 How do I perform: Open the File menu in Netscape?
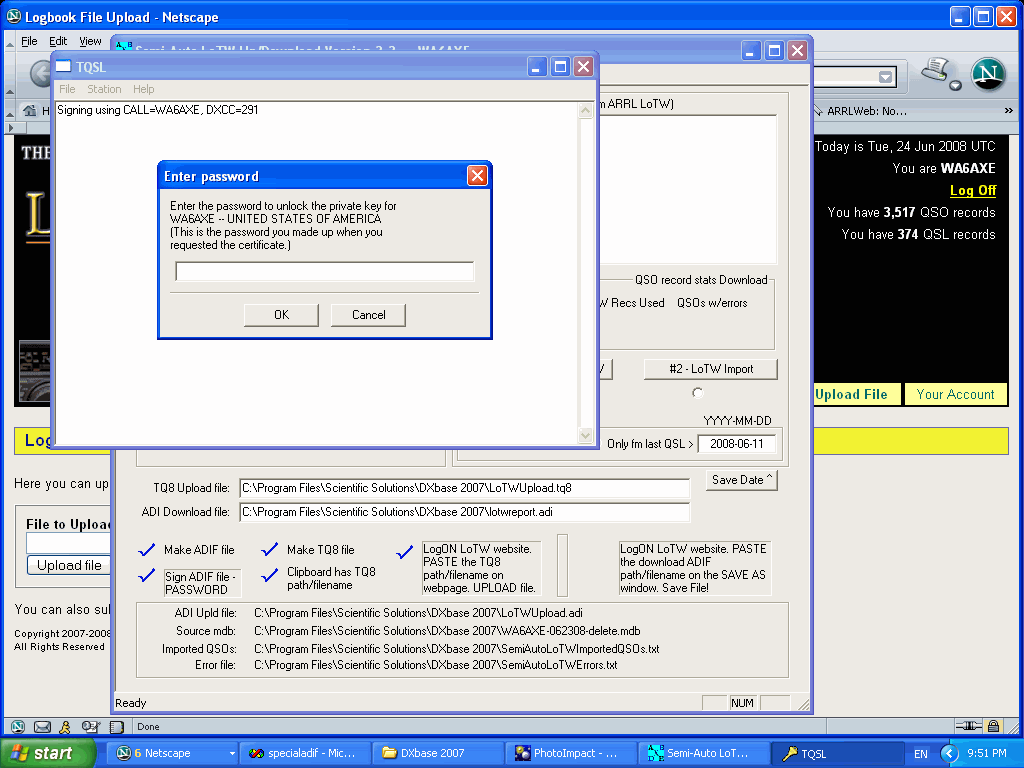click(29, 41)
